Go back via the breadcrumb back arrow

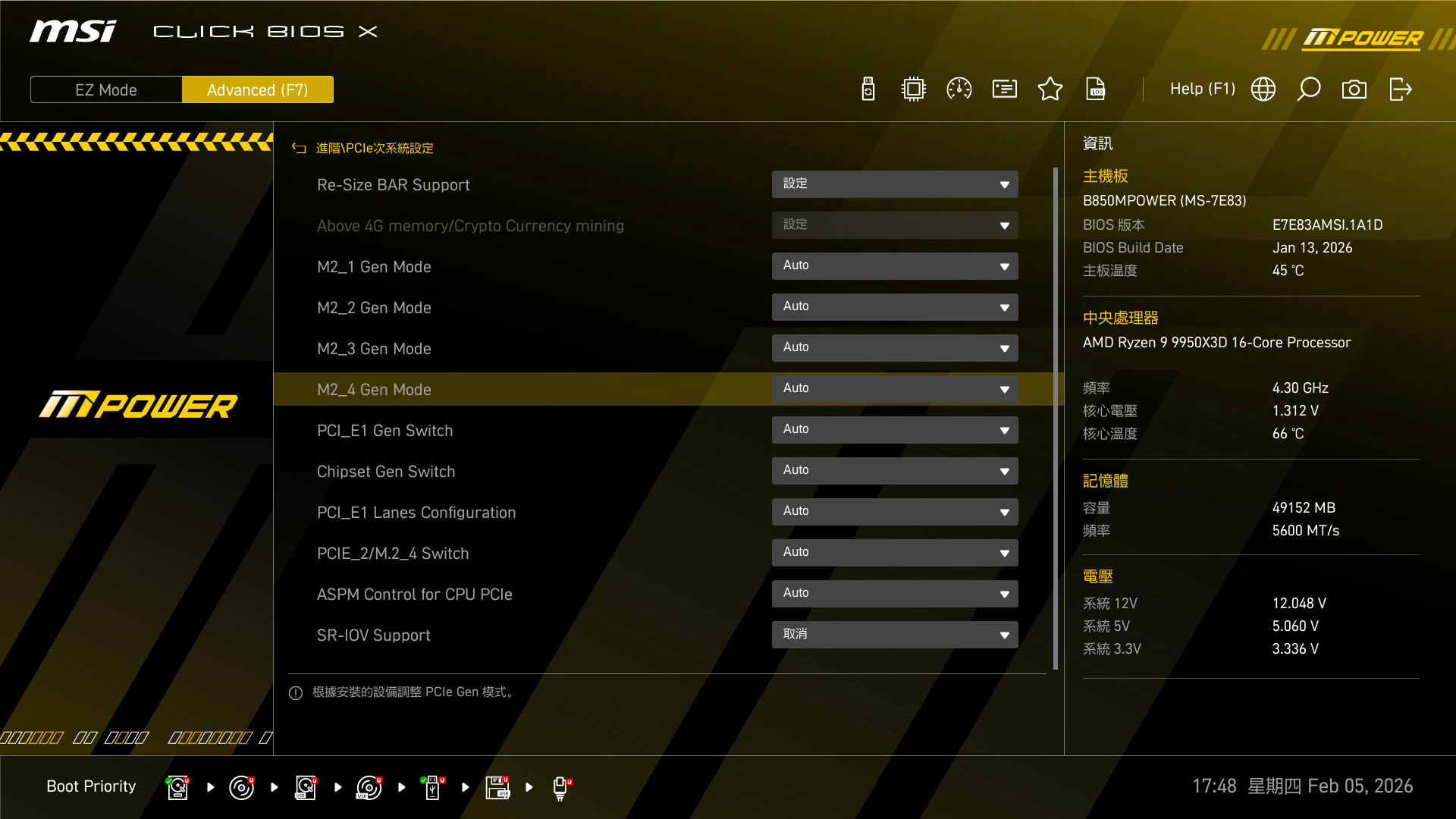pyautogui.click(x=299, y=149)
